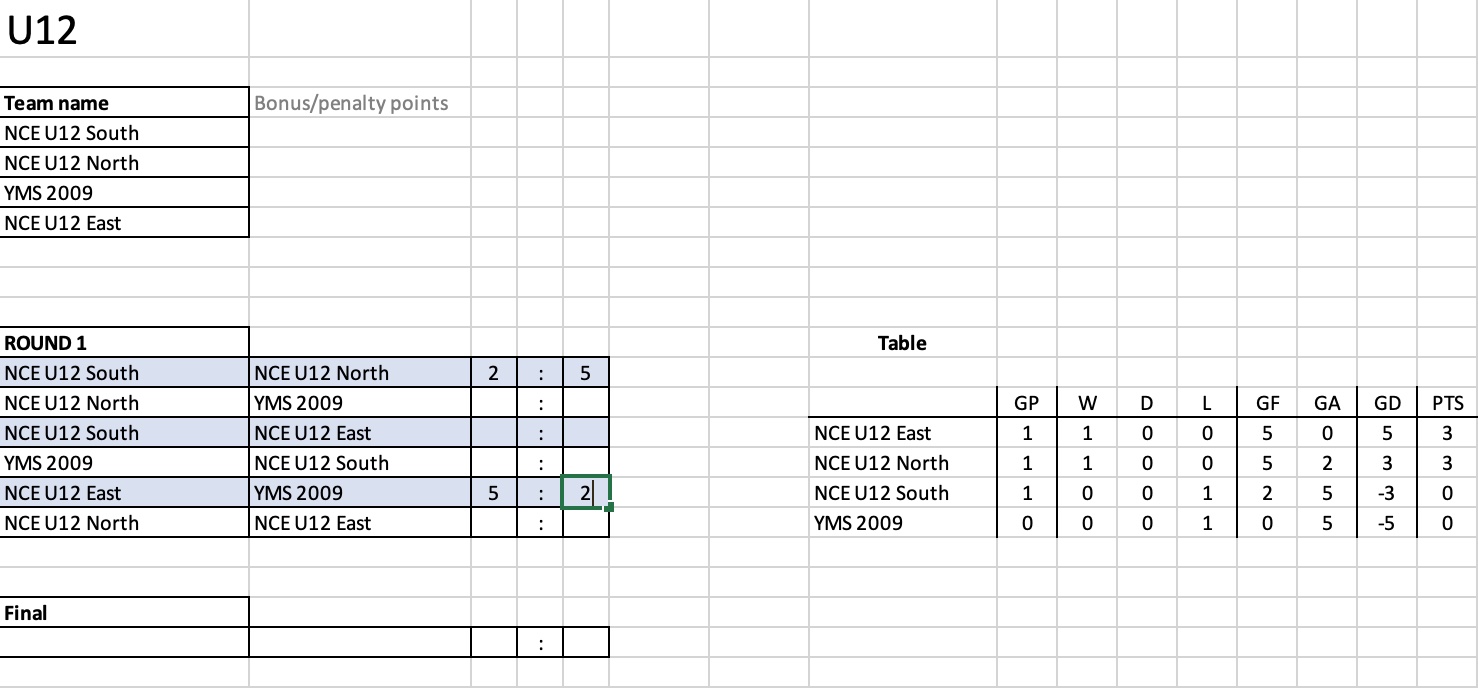The height and width of the screenshot is (688, 1478).
Task: Select the PTS column header
Action: (1447, 403)
